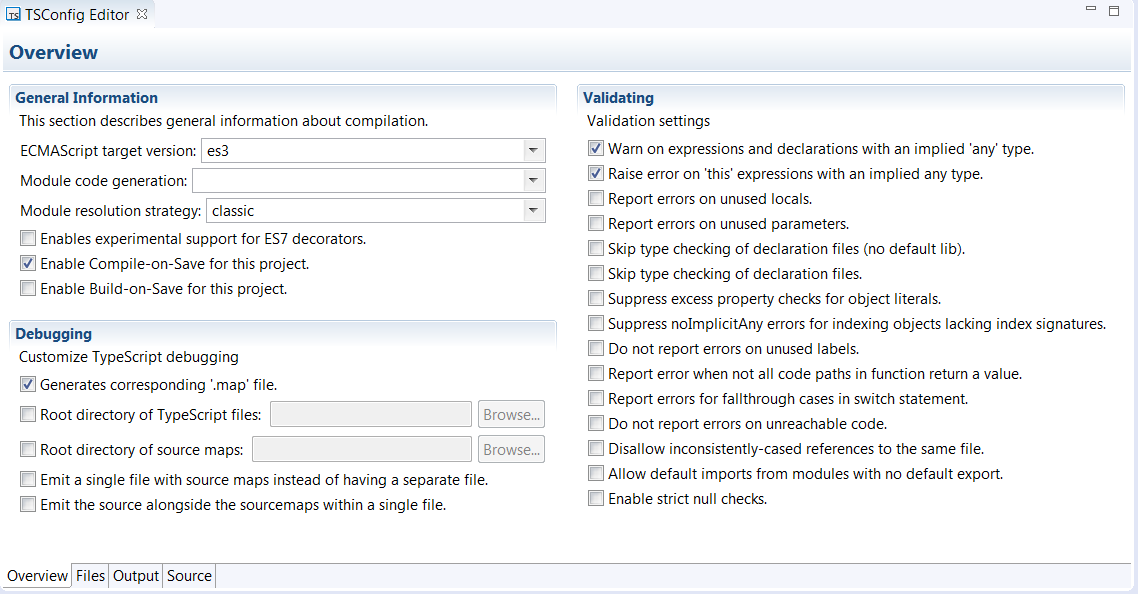Click the Root directory of source maps field

click(x=361, y=448)
